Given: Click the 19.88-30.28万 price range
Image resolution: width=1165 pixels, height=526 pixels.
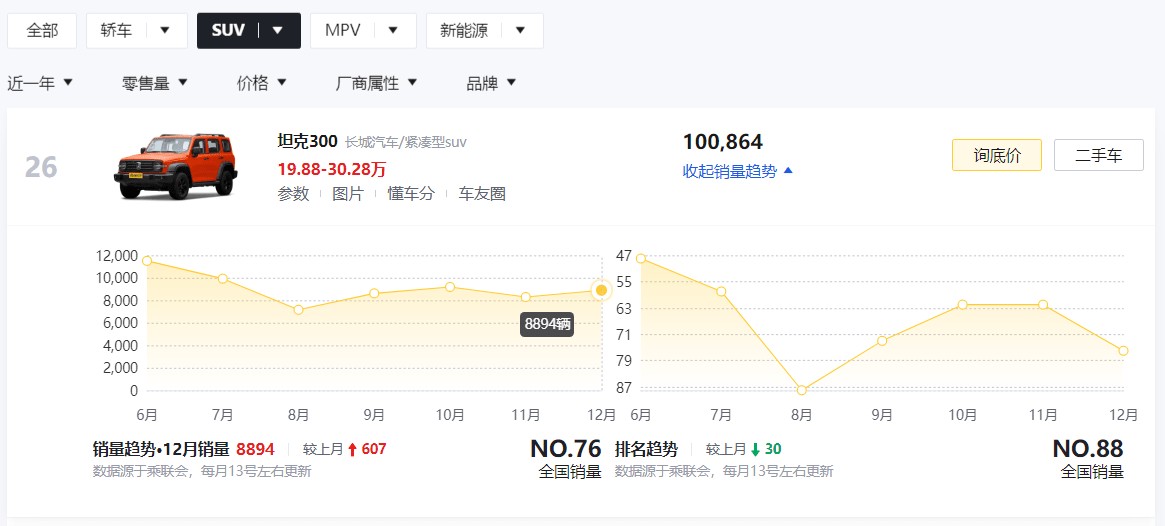Looking at the screenshot, I should [x=331, y=169].
